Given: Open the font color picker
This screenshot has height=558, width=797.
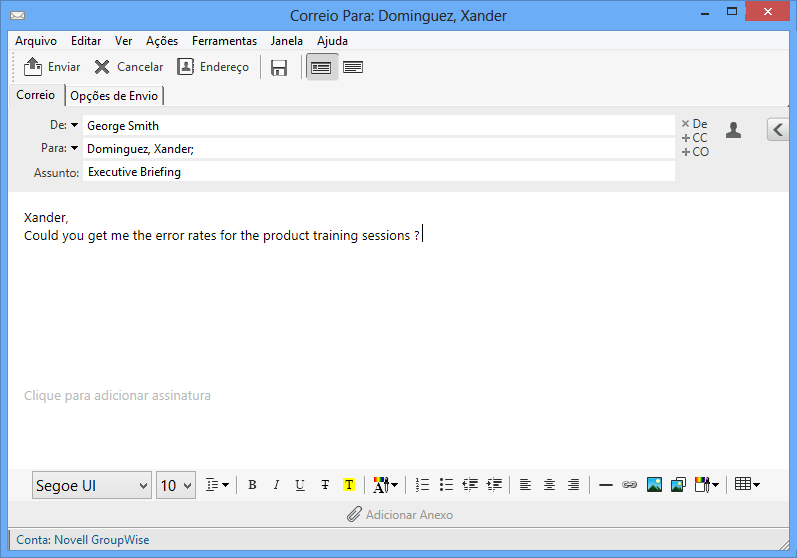Looking at the screenshot, I should [x=385, y=485].
